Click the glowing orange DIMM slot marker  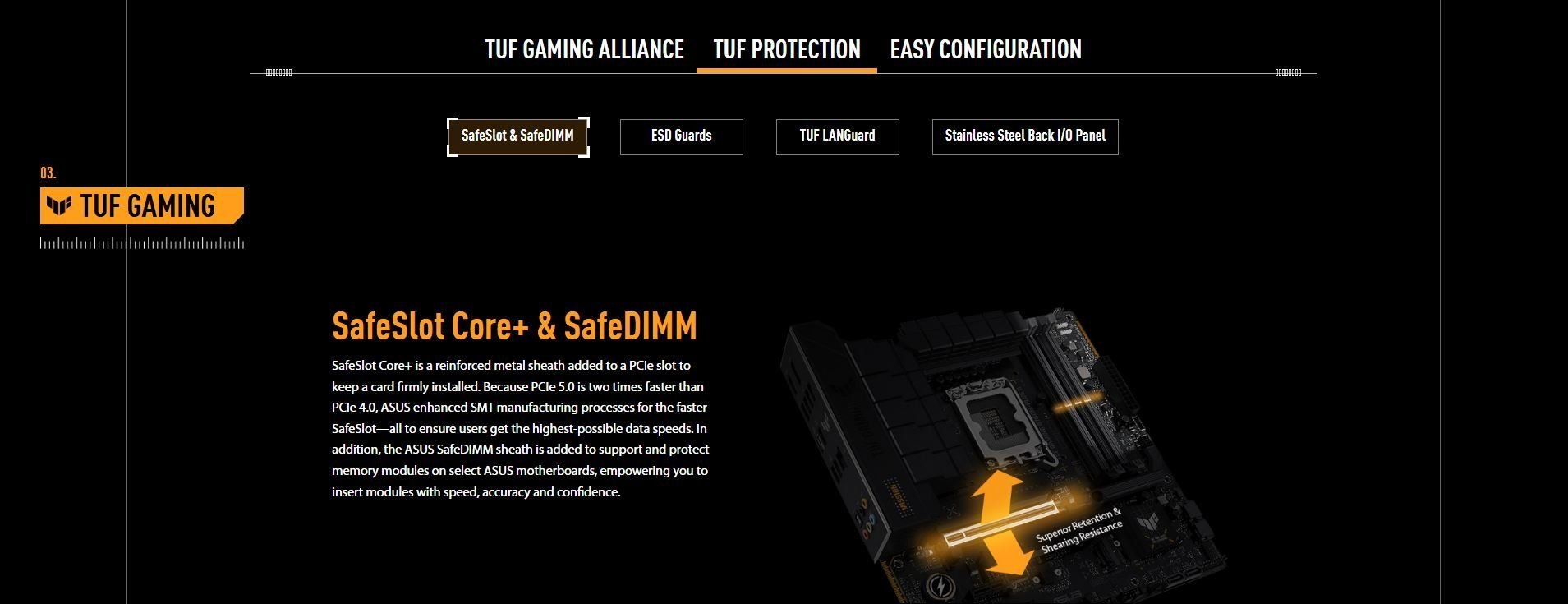pyautogui.click(x=1077, y=403)
